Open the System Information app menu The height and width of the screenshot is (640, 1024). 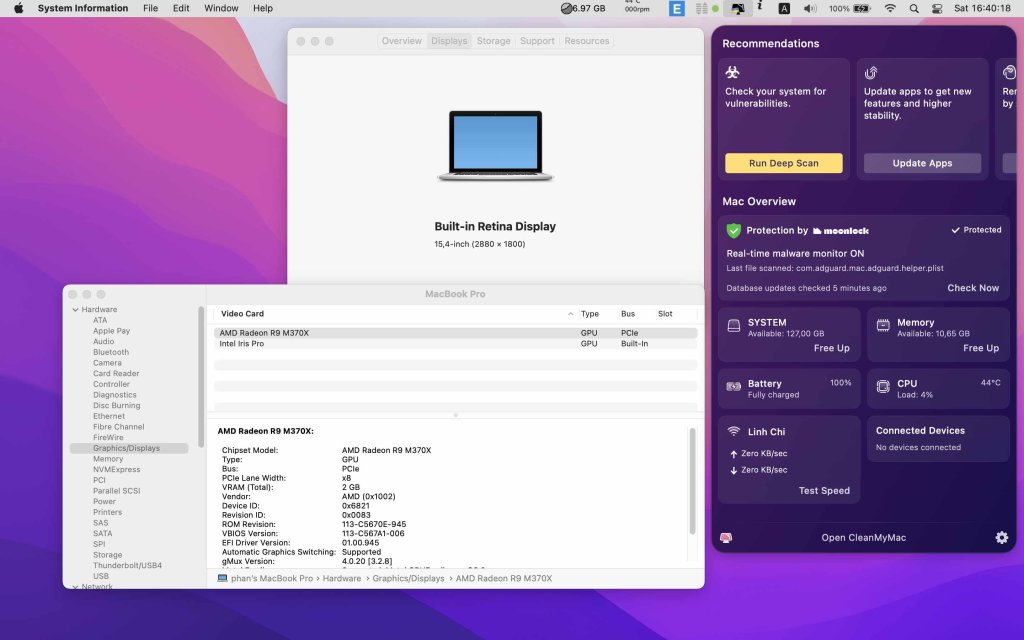[83, 8]
